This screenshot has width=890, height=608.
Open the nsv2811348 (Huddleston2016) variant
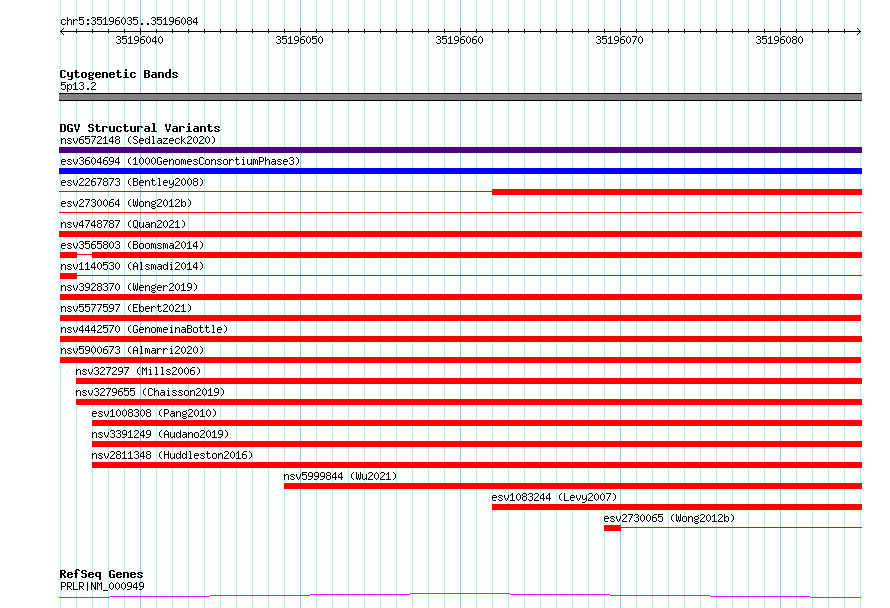pyautogui.click(x=172, y=455)
